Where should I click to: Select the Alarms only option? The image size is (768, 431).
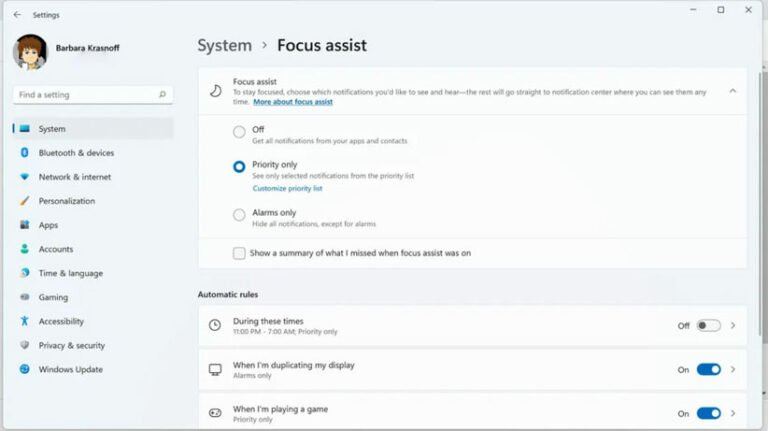pos(239,214)
